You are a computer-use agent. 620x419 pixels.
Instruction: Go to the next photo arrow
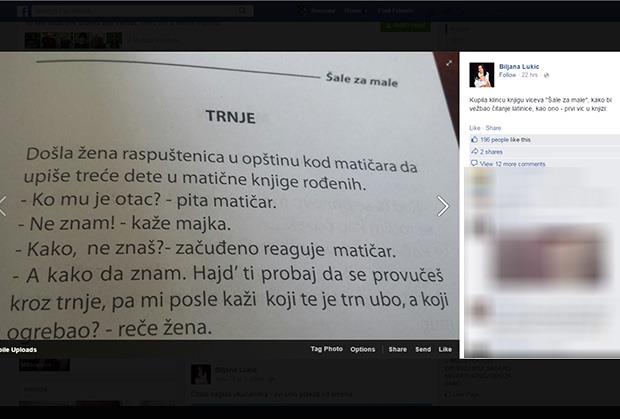pos(443,206)
